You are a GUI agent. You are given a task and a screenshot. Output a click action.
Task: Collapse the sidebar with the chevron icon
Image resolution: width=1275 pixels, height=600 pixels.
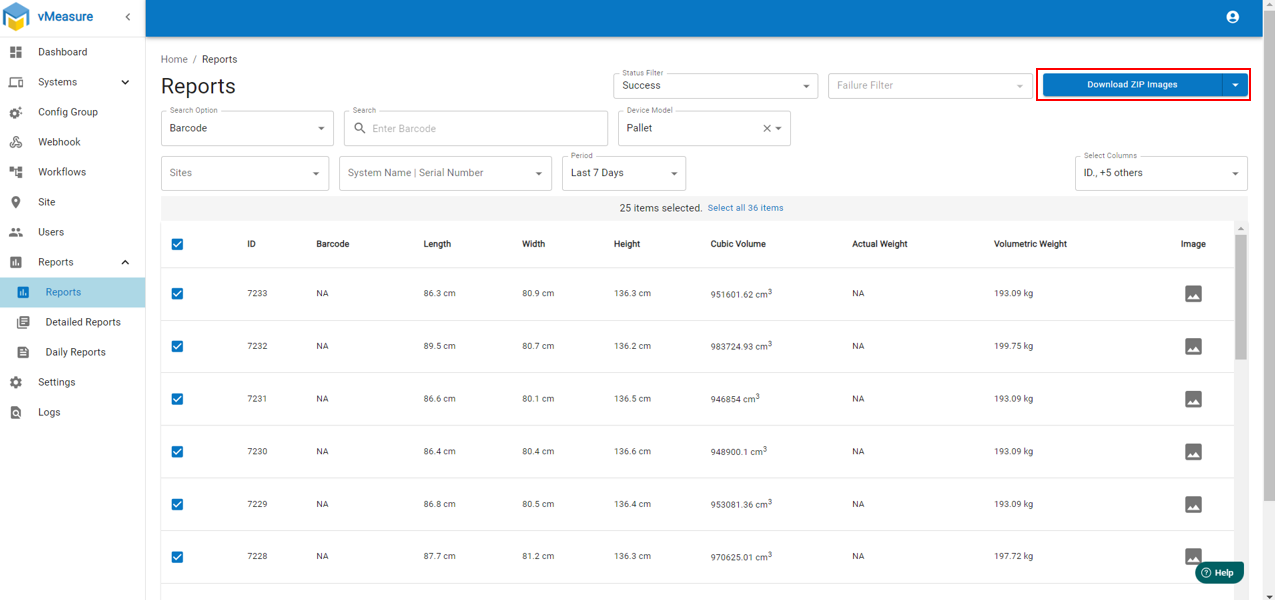tap(128, 17)
